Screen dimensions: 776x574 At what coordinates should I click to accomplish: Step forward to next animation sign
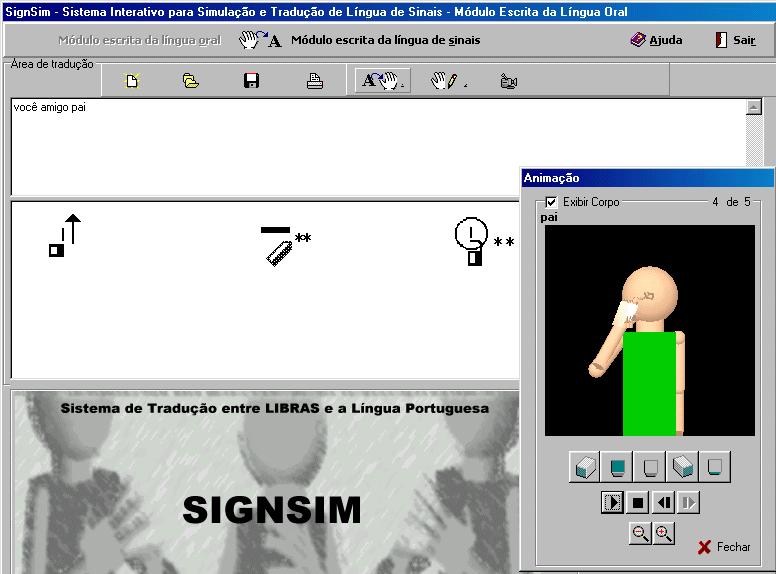(x=688, y=503)
